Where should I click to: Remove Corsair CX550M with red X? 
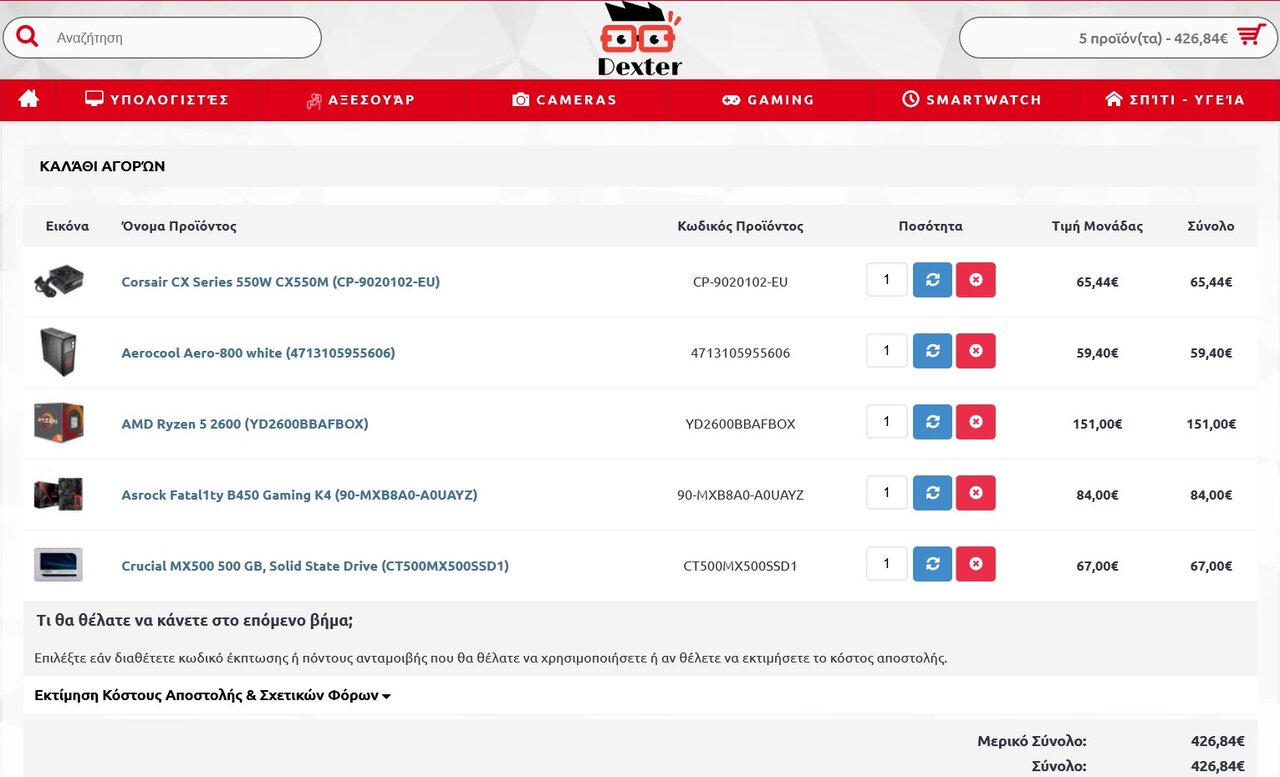(x=976, y=280)
